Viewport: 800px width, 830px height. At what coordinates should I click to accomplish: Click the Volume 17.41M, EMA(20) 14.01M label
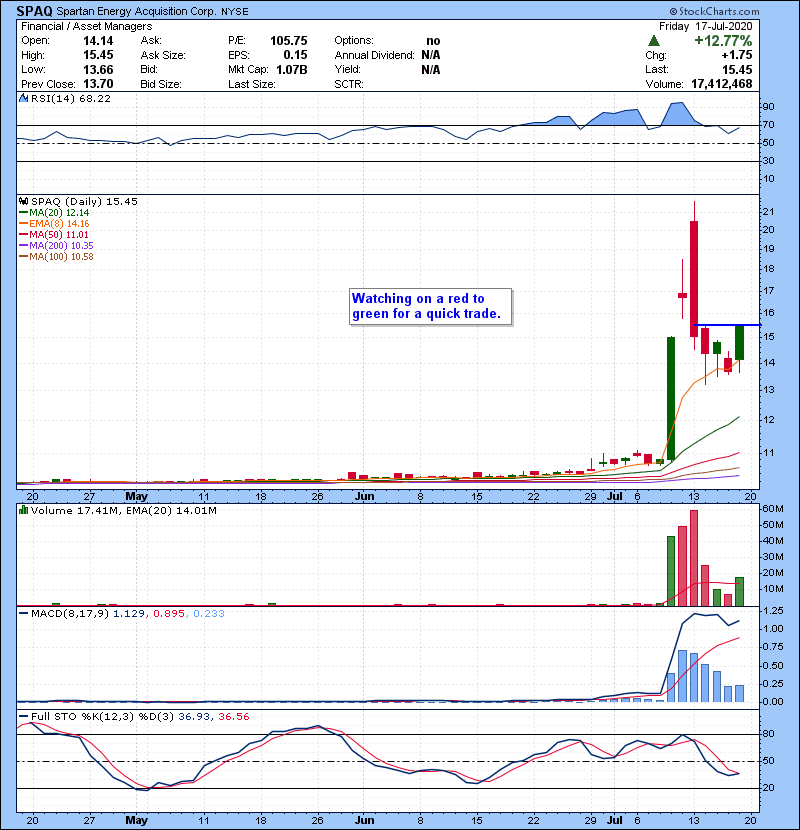tap(123, 511)
